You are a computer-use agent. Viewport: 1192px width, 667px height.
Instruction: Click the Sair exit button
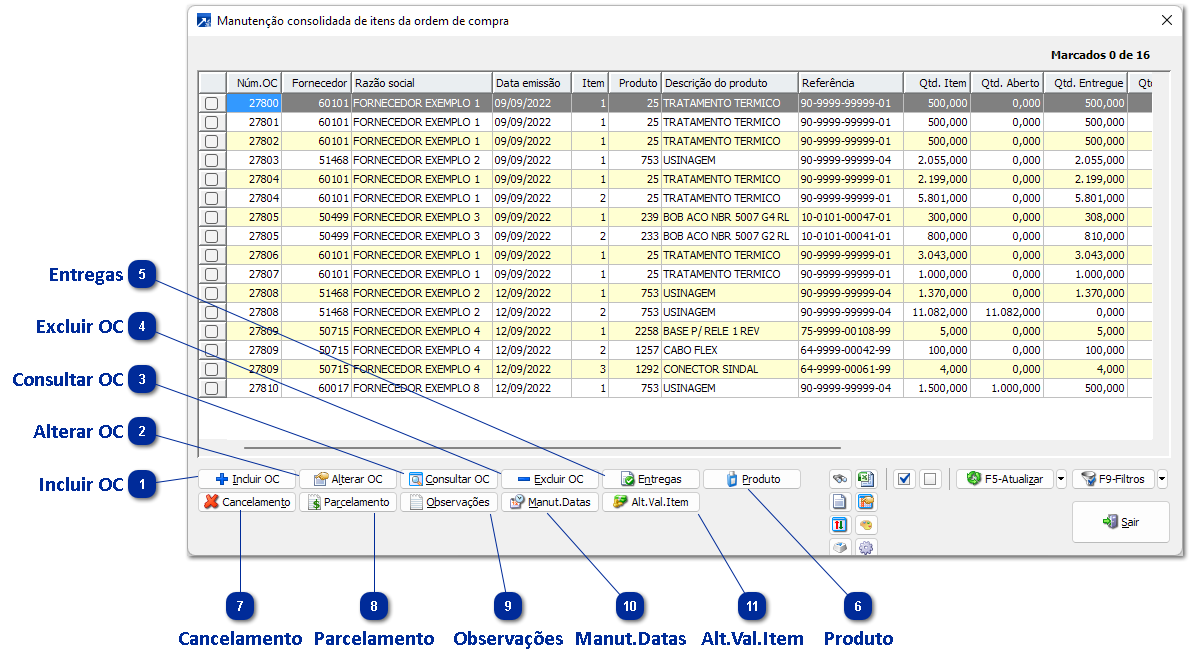(1120, 522)
